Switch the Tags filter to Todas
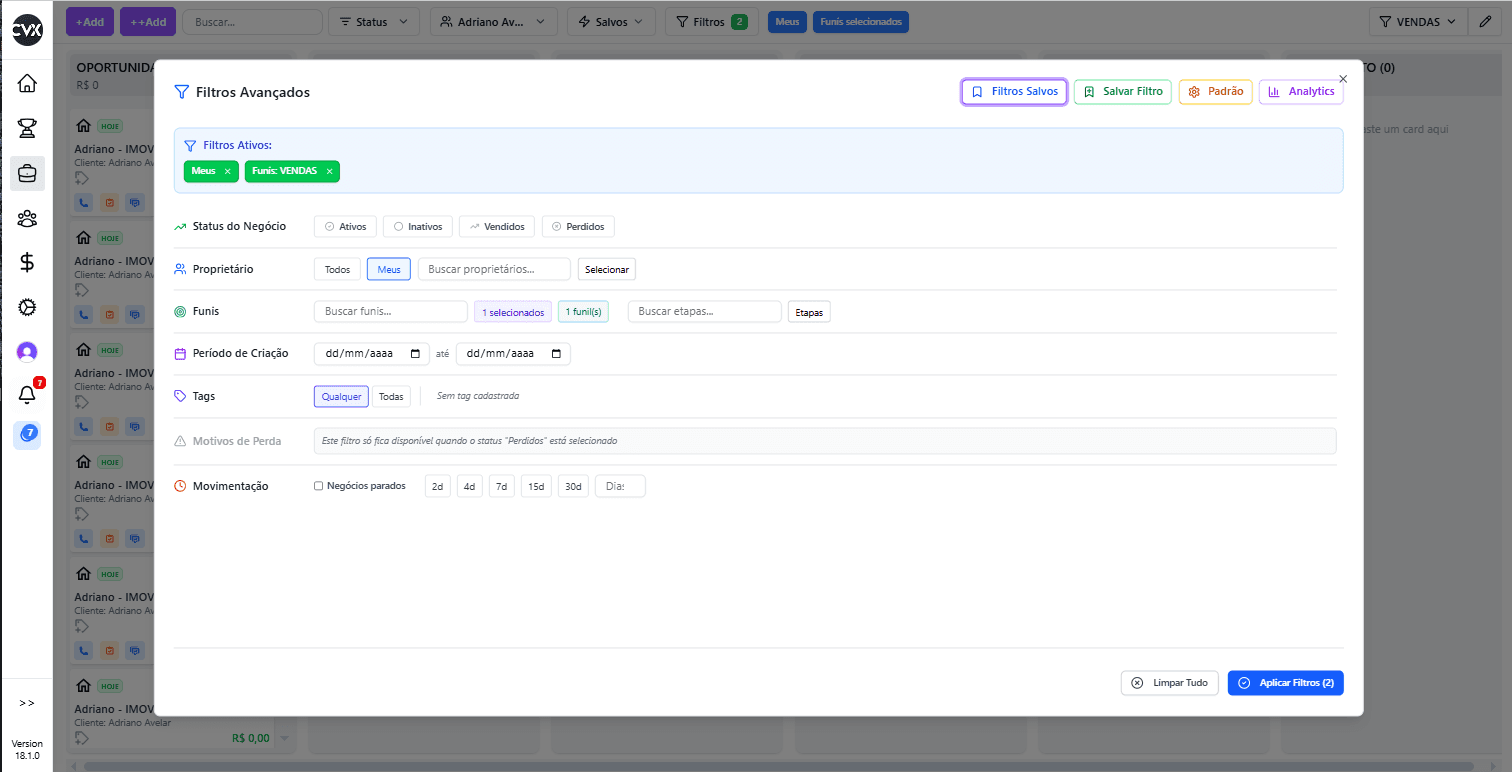 pos(391,396)
